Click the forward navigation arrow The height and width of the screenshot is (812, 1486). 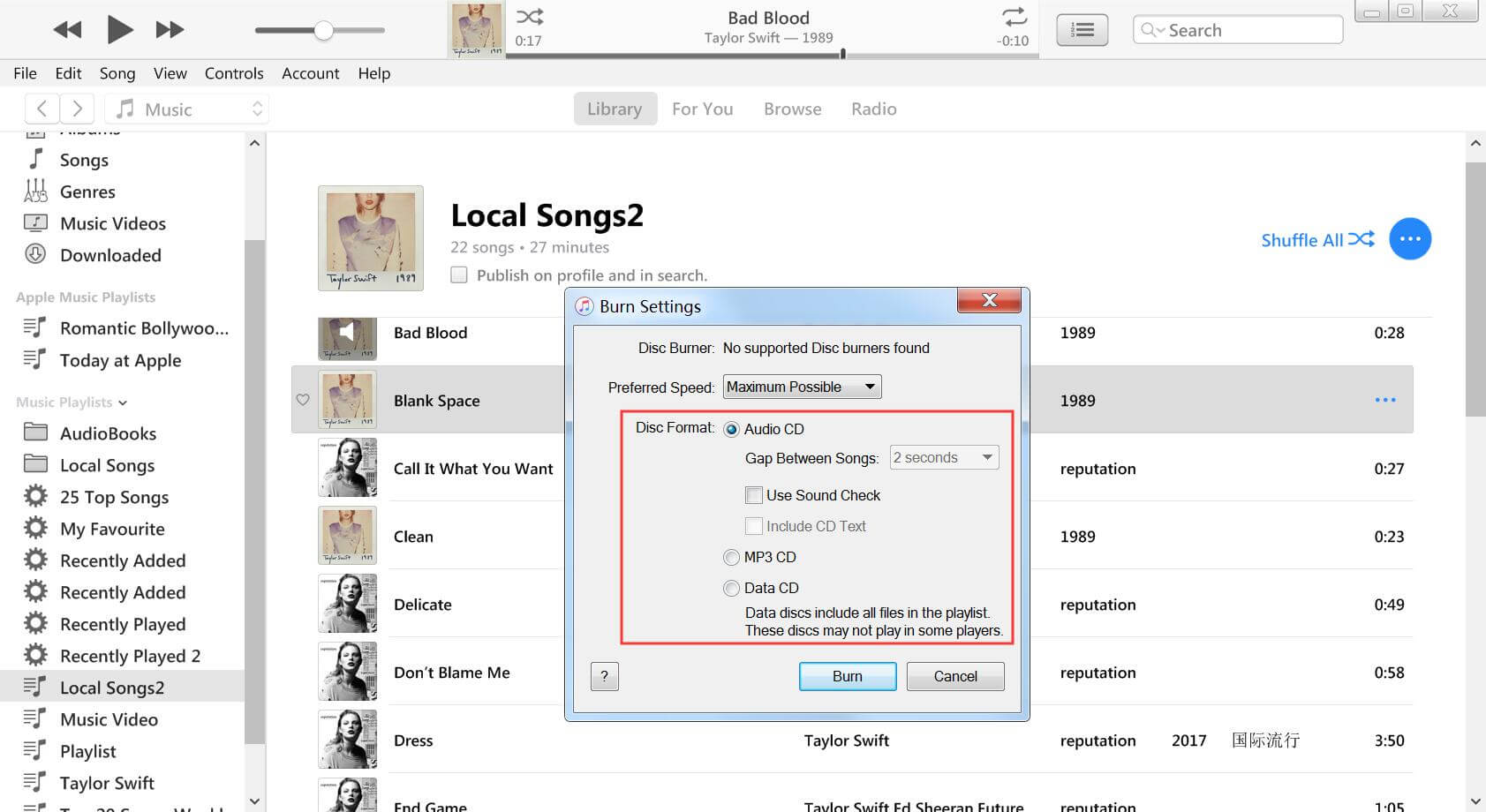click(x=78, y=109)
